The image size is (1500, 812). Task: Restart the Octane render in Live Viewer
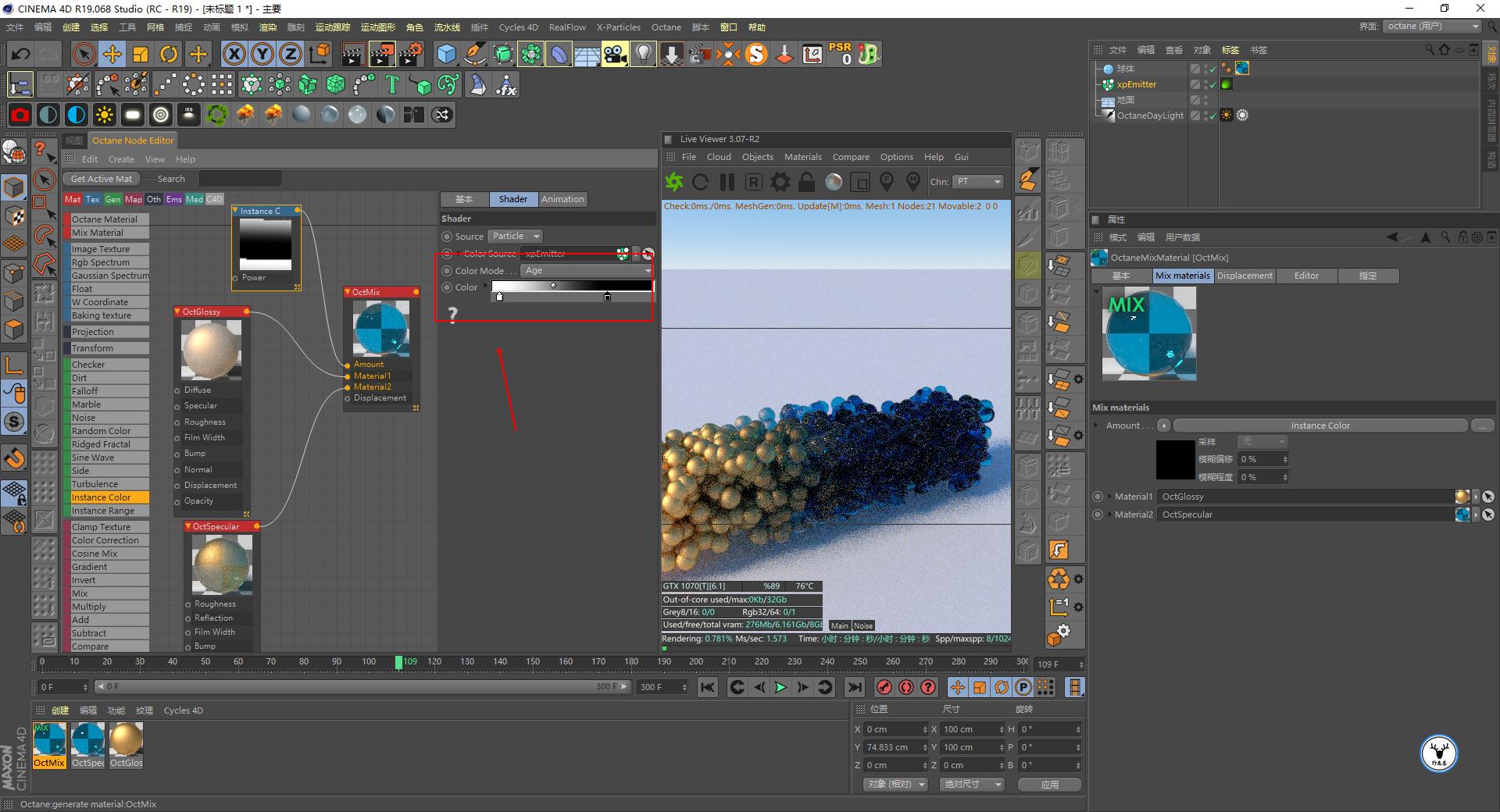[701, 182]
